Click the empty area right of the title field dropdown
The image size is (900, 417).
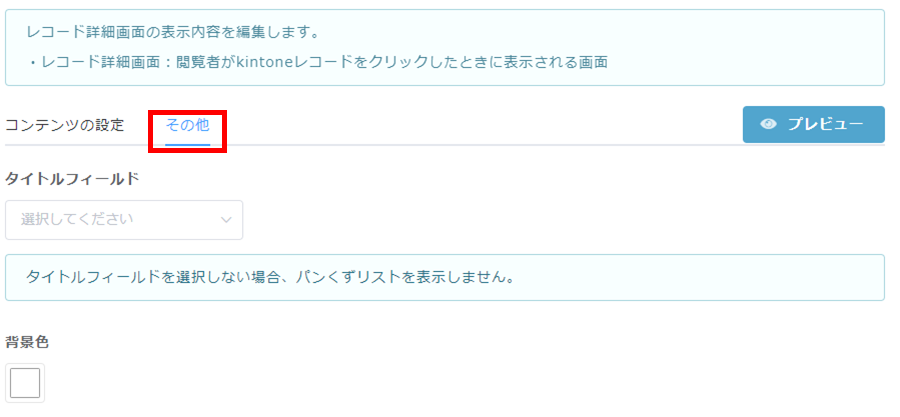[564, 220]
